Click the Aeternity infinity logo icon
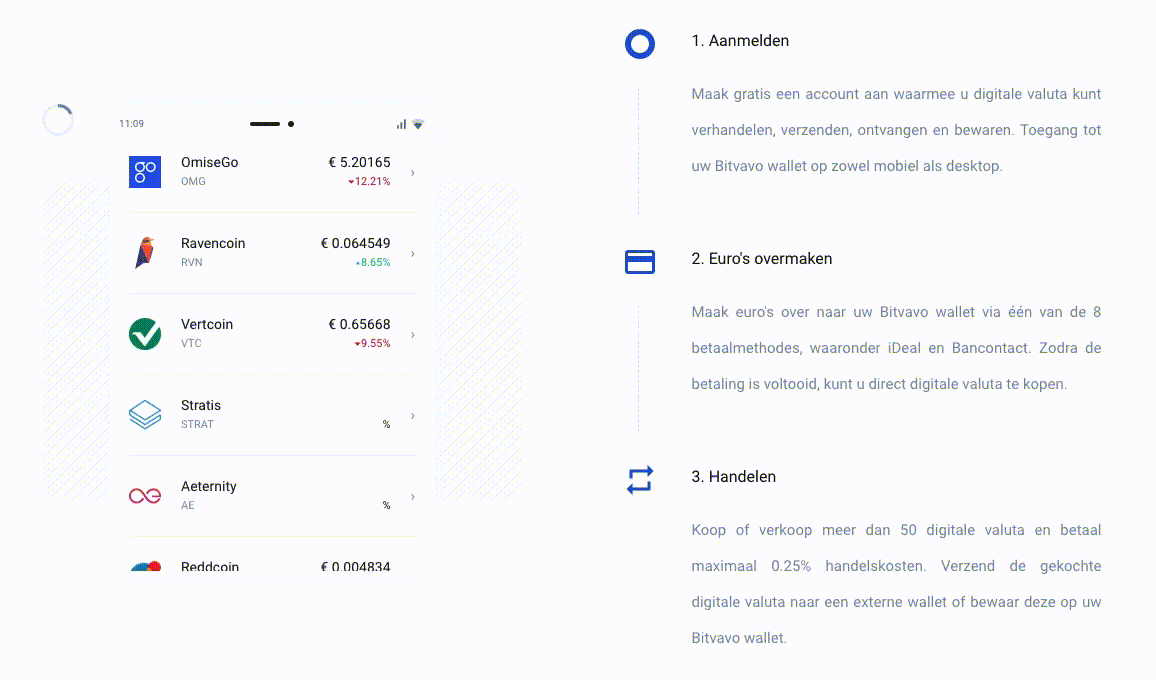 point(145,496)
